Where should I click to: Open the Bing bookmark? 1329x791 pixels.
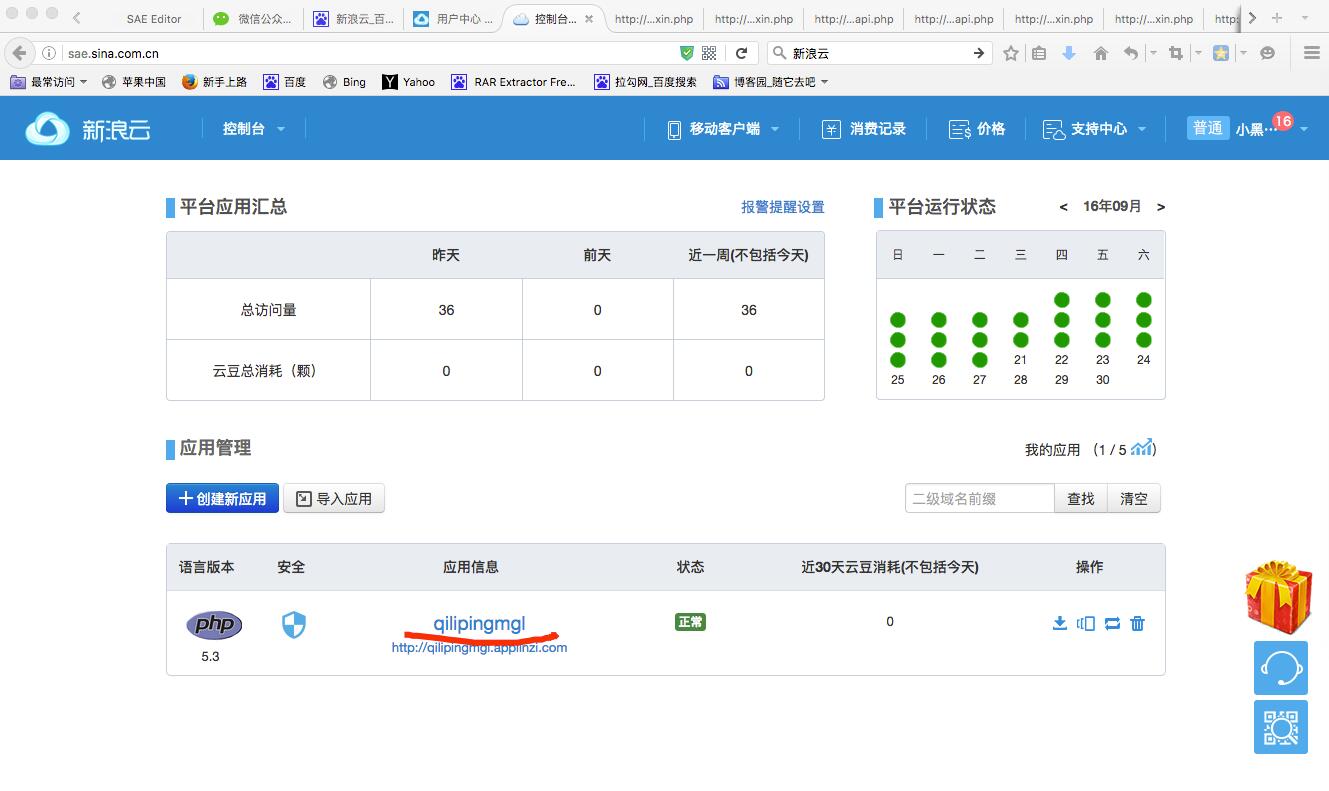(x=344, y=82)
